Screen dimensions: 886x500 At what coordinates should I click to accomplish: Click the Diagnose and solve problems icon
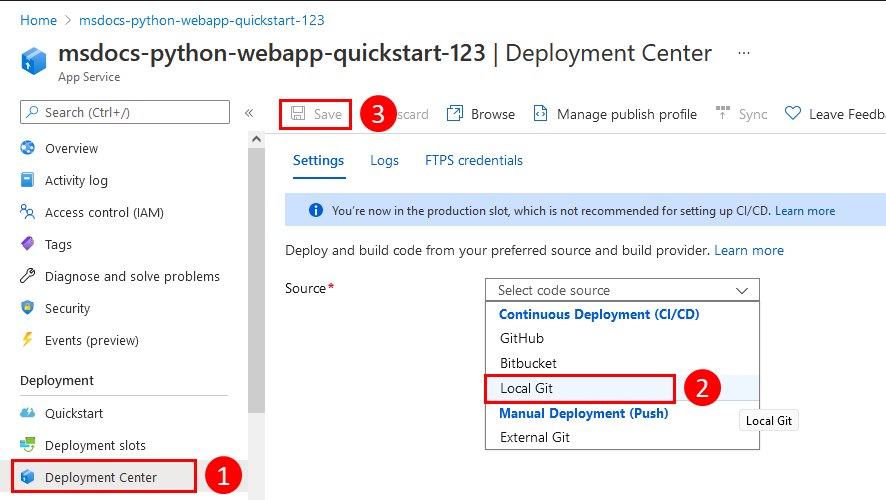point(28,277)
